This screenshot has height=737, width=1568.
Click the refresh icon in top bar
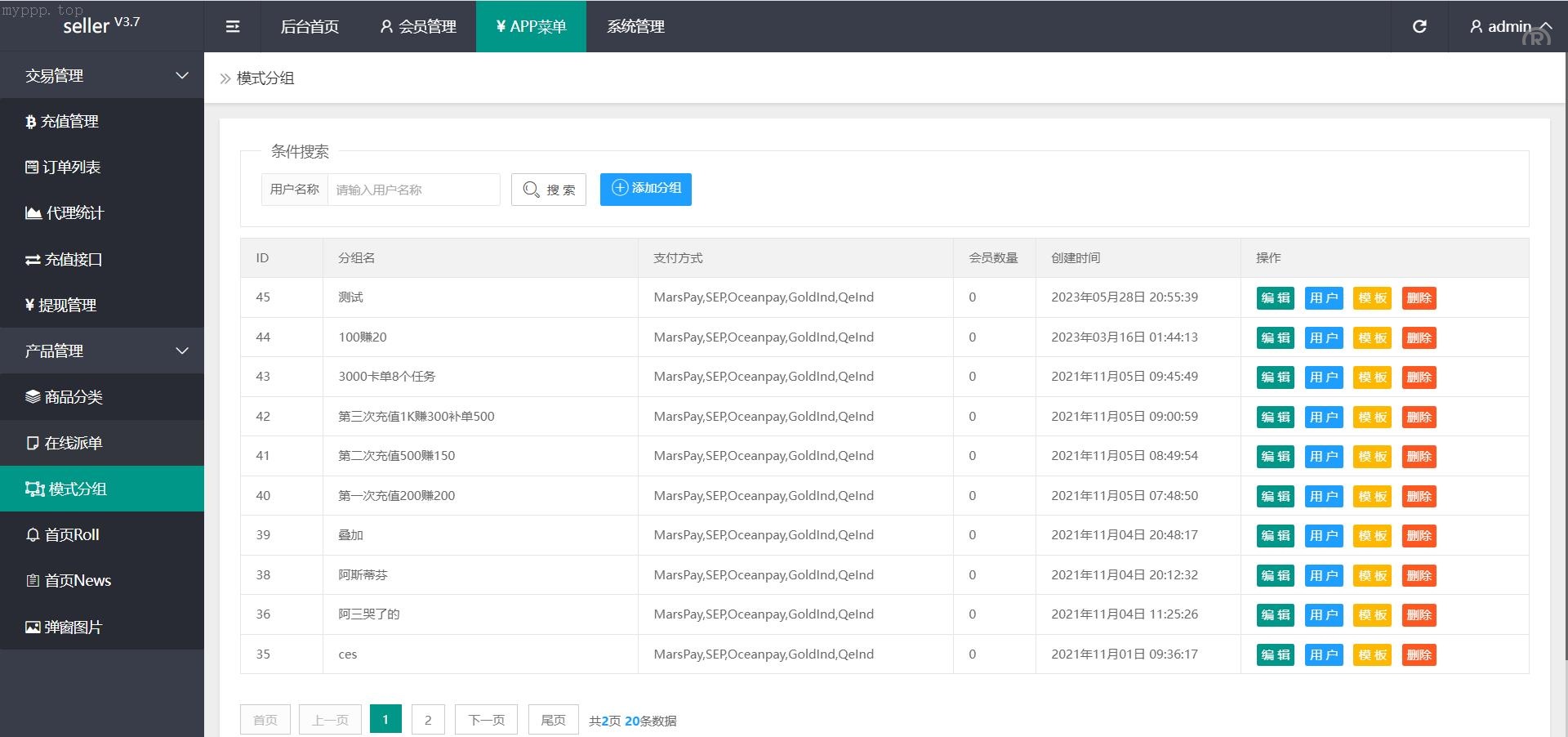coord(1419,27)
